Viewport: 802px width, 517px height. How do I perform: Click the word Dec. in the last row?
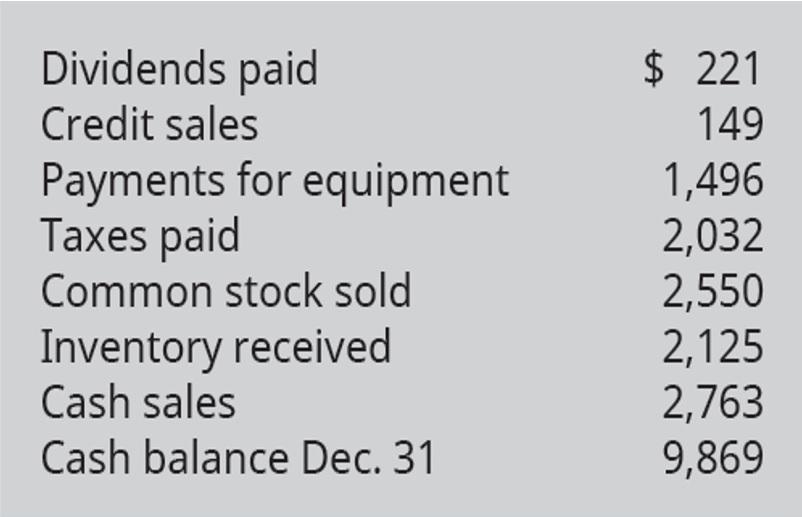click(341, 458)
